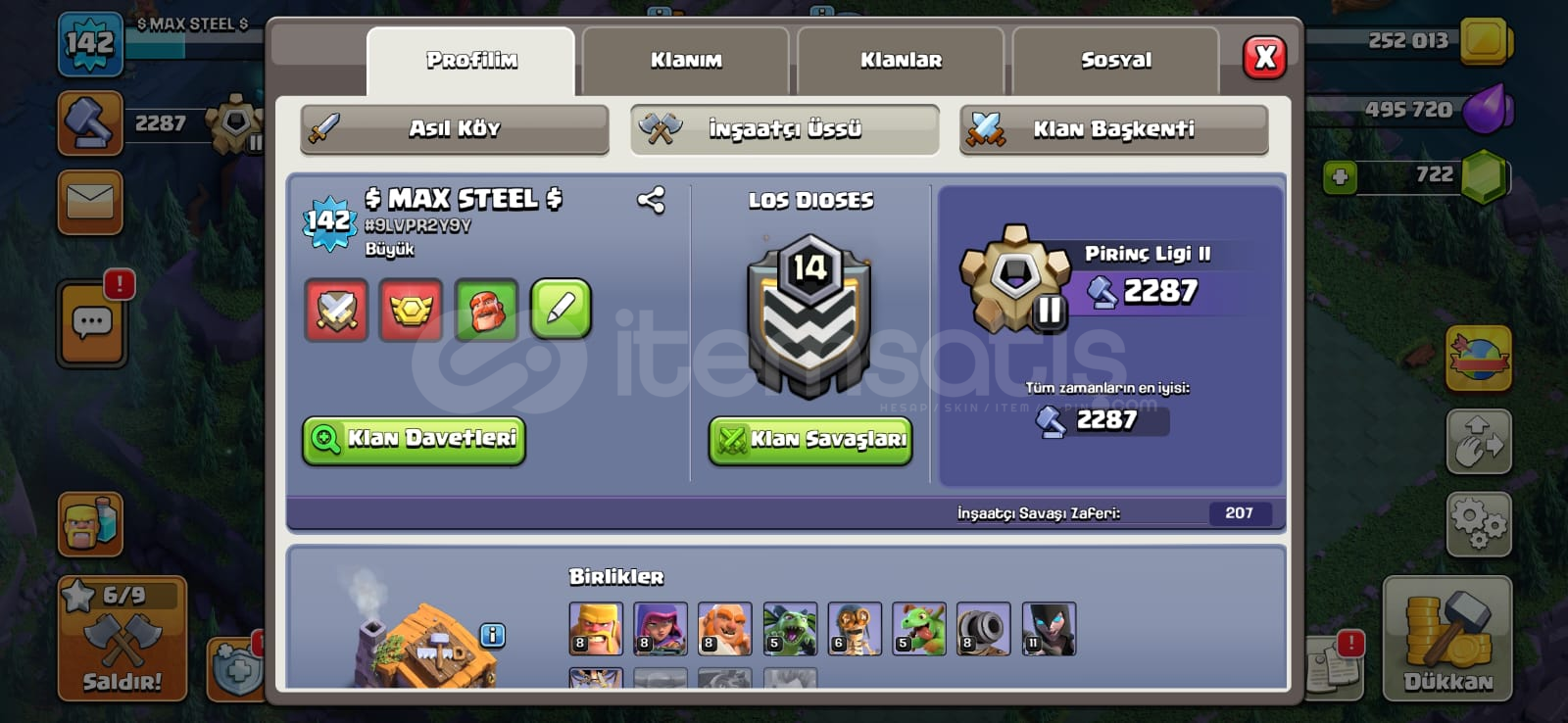Open the Dükkan shop
This screenshot has height=723, width=1568.
point(1447,639)
